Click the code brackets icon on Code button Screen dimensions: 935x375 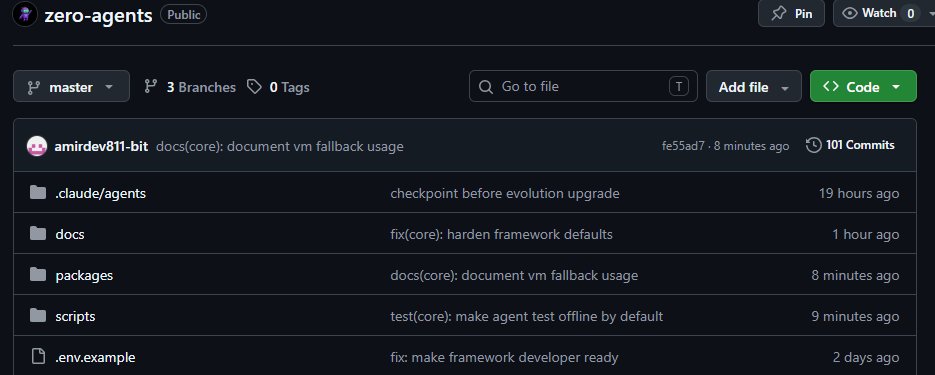coord(831,86)
